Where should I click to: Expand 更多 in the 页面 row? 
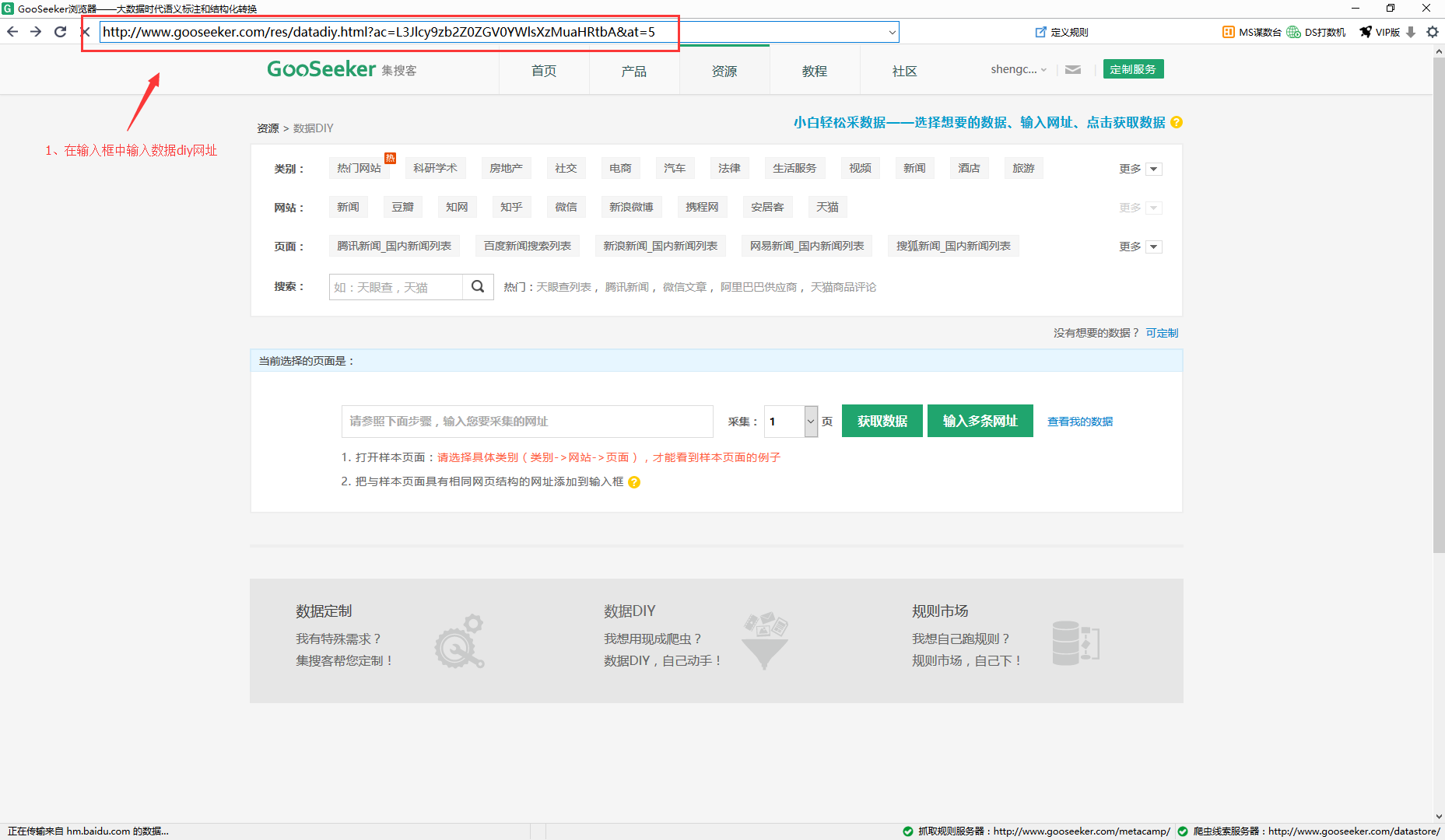point(1141,247)
